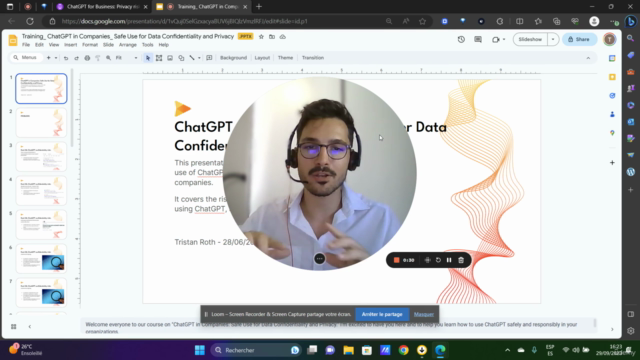Insert image with the image icon

coord(170,58)
